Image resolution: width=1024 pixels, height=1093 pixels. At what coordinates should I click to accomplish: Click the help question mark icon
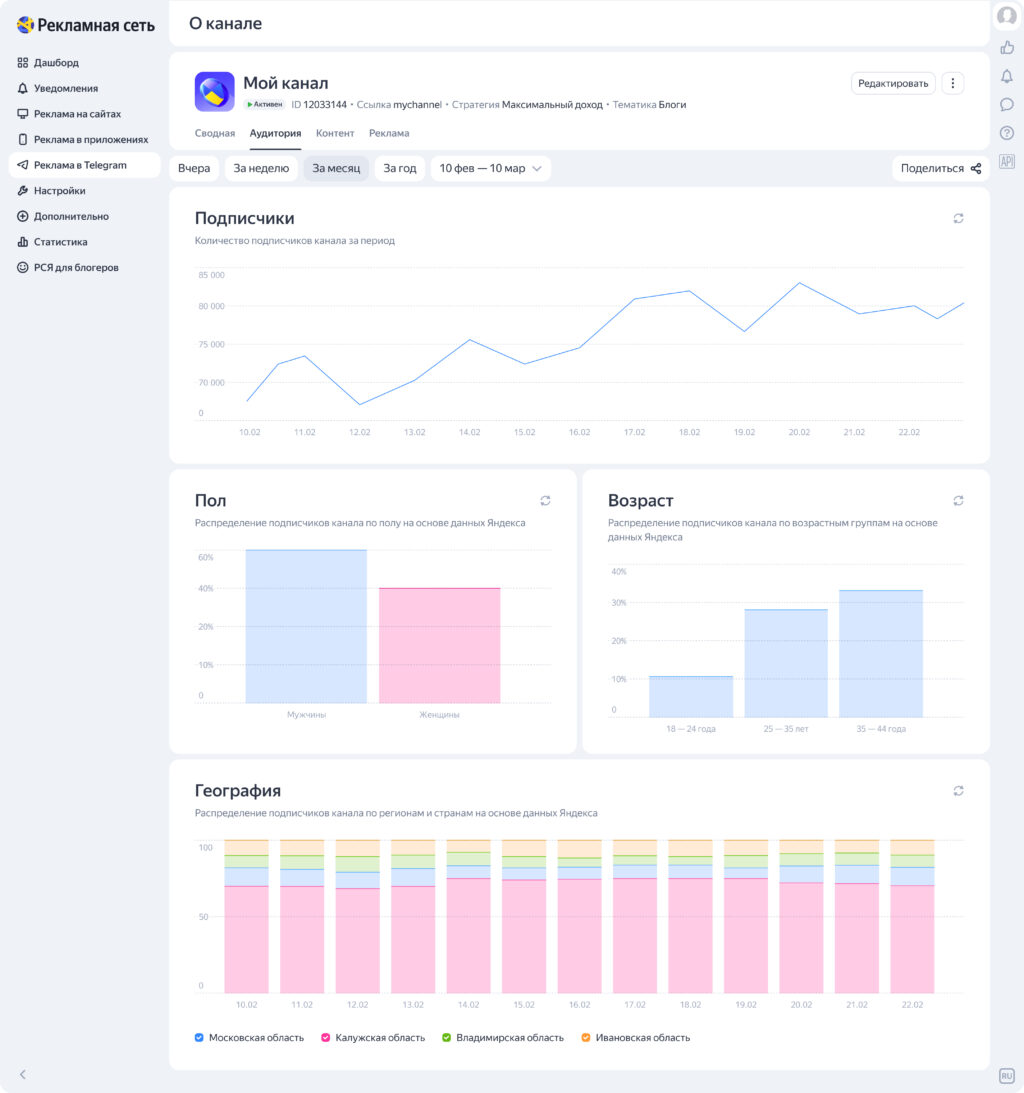(x=1007, y=133)
